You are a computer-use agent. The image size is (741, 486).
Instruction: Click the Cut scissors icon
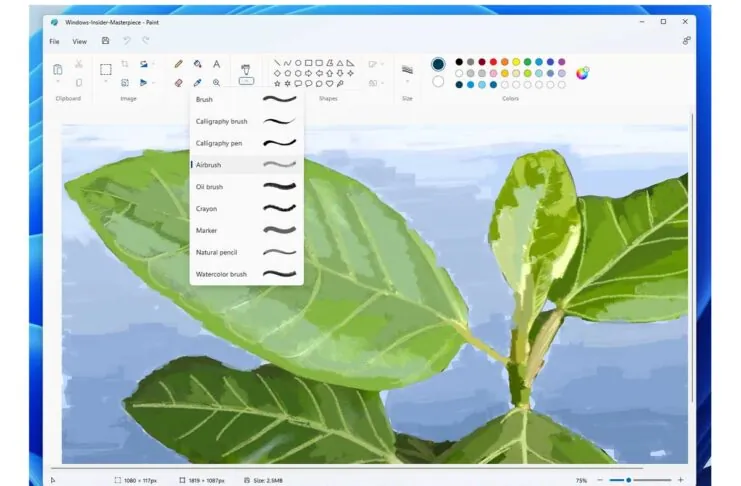79,64
